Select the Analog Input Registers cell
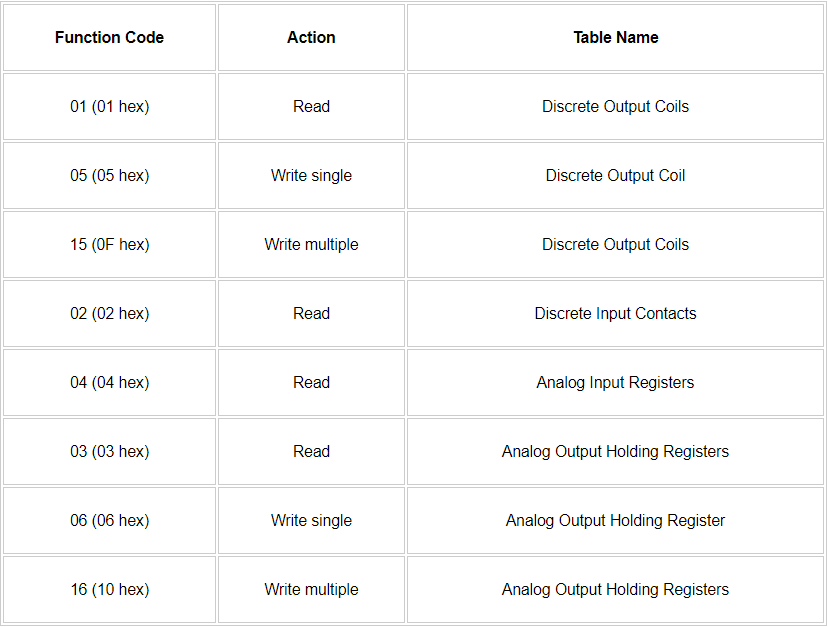The height and width of the screenshot is (627, 828). 615,382
